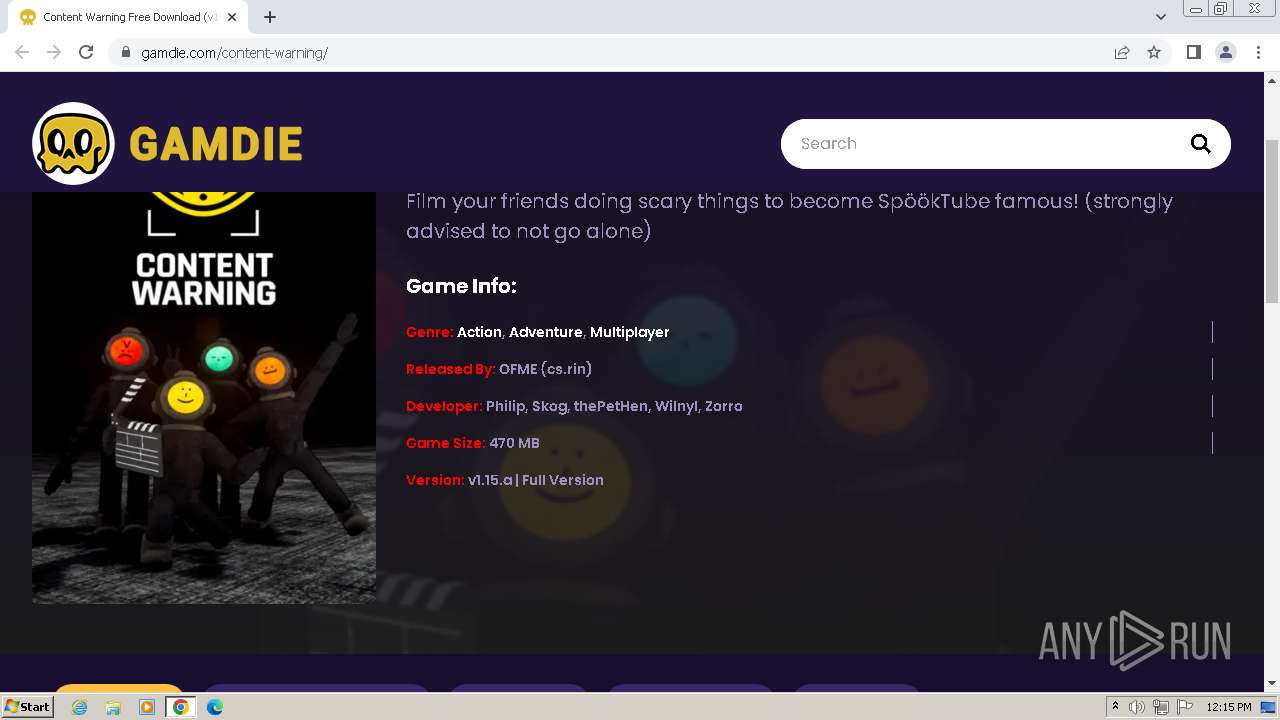Click the network tray icon
Viewport: 1280px width, 720px height.
click(1161, 707)
